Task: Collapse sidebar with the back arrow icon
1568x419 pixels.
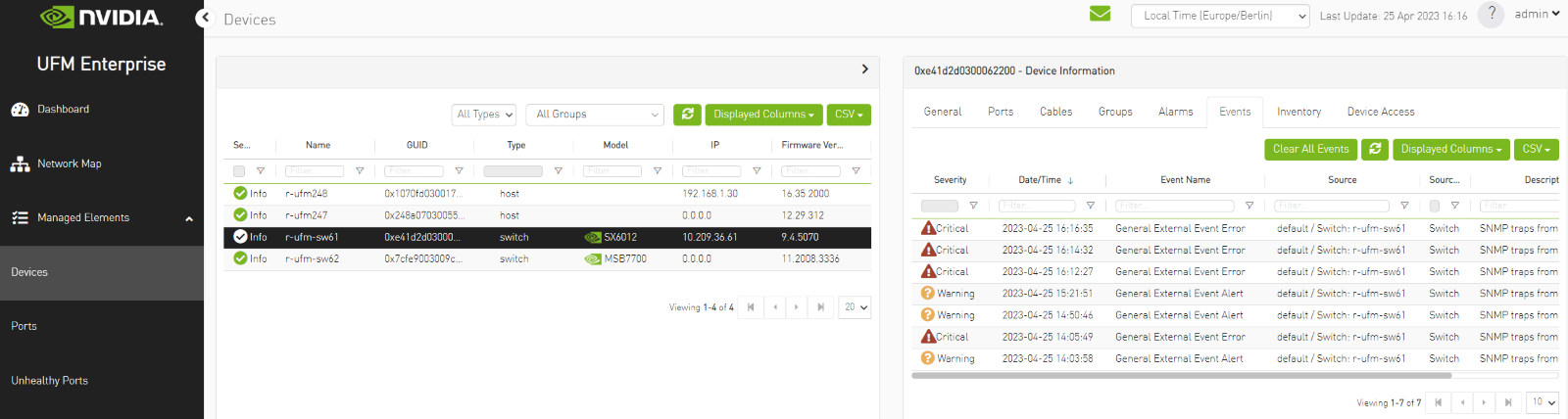Action: tap(205, 18)
